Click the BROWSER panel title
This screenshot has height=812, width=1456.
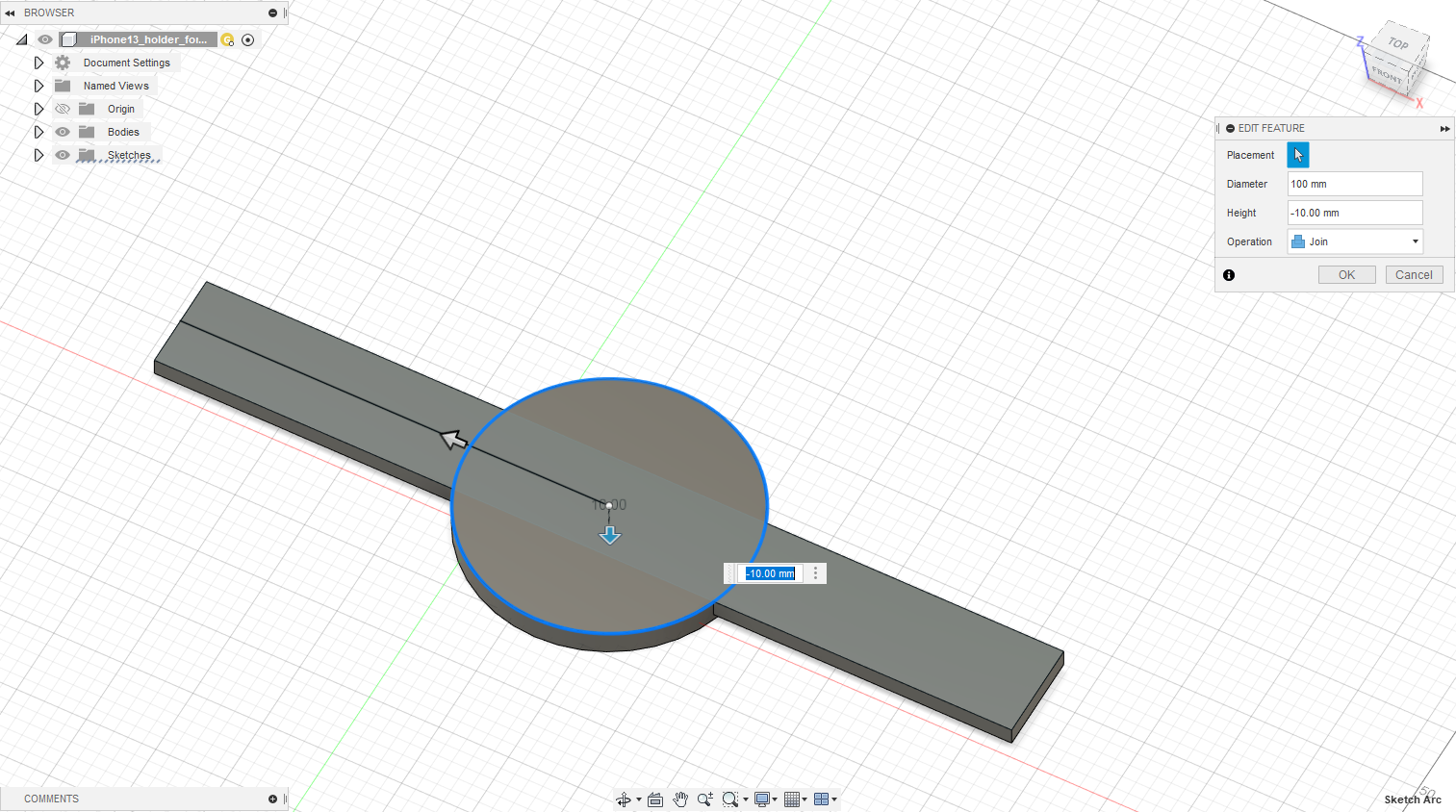click(x=49, y=13)
